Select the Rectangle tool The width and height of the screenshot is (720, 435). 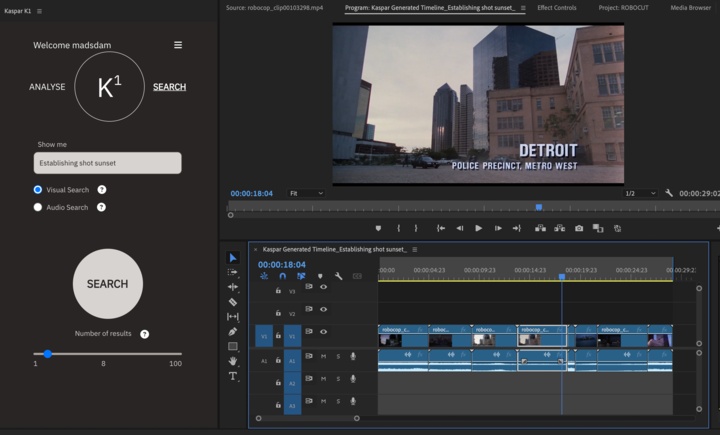[233, 346]
